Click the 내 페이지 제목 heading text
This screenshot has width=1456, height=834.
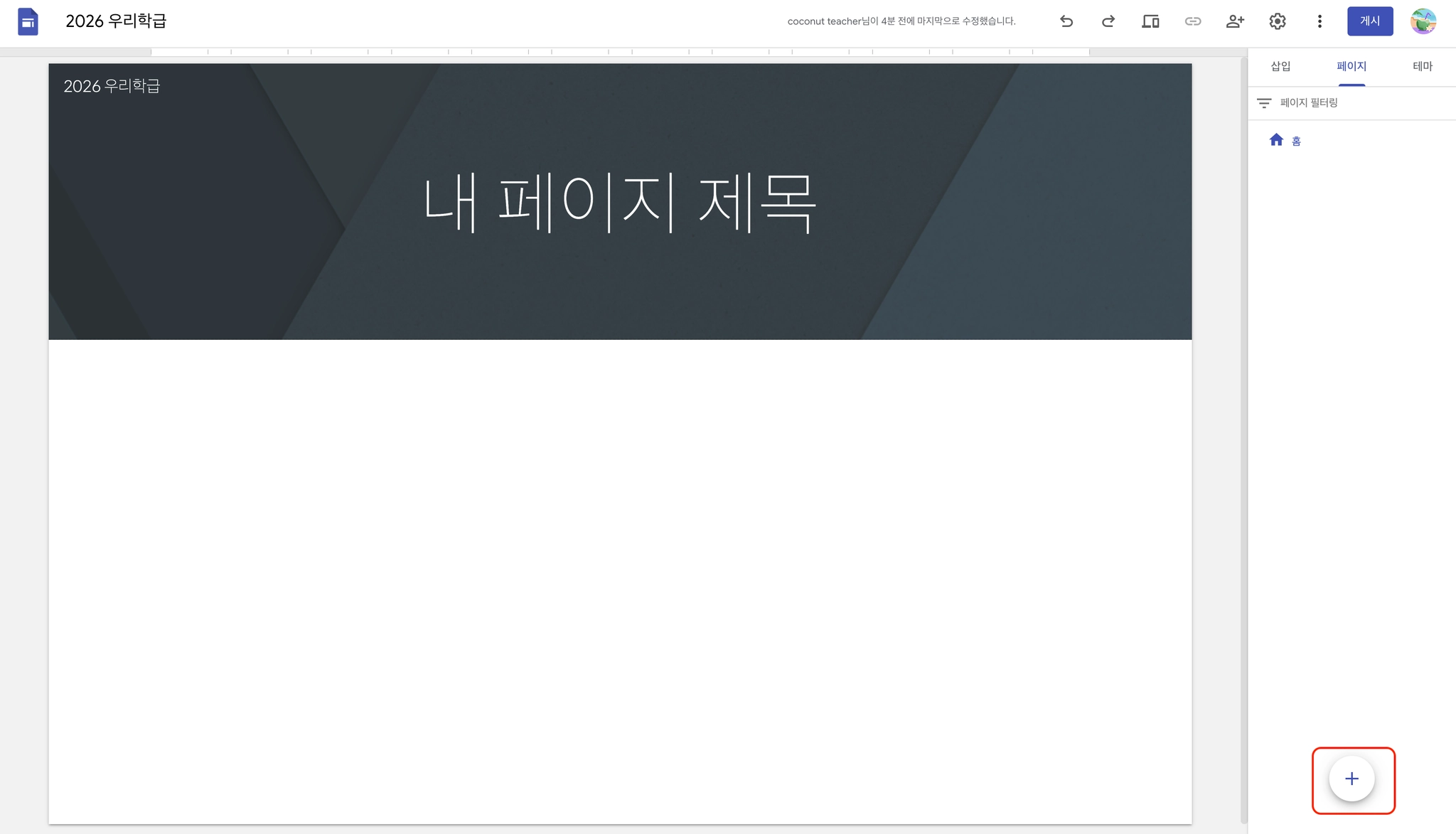pyautogui.click(x=619, y=203)
